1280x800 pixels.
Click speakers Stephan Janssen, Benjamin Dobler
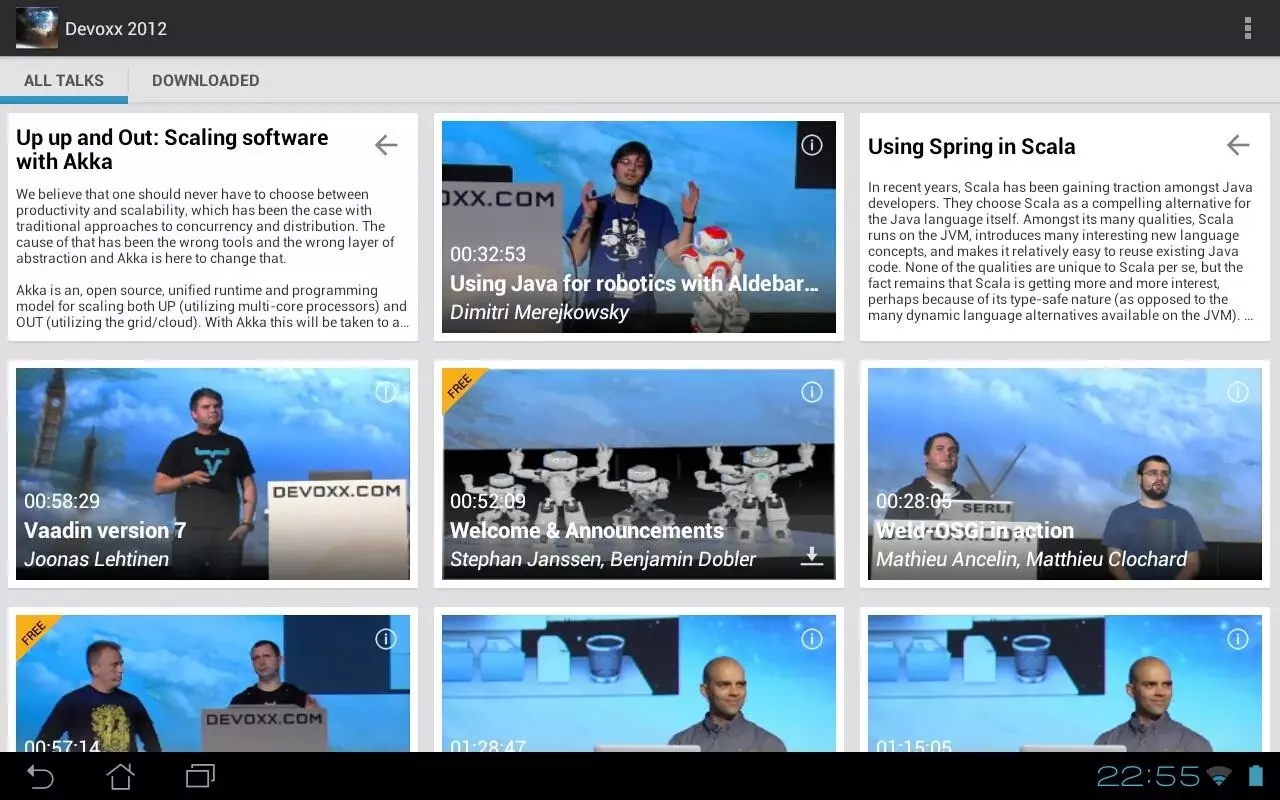(603, 559)
